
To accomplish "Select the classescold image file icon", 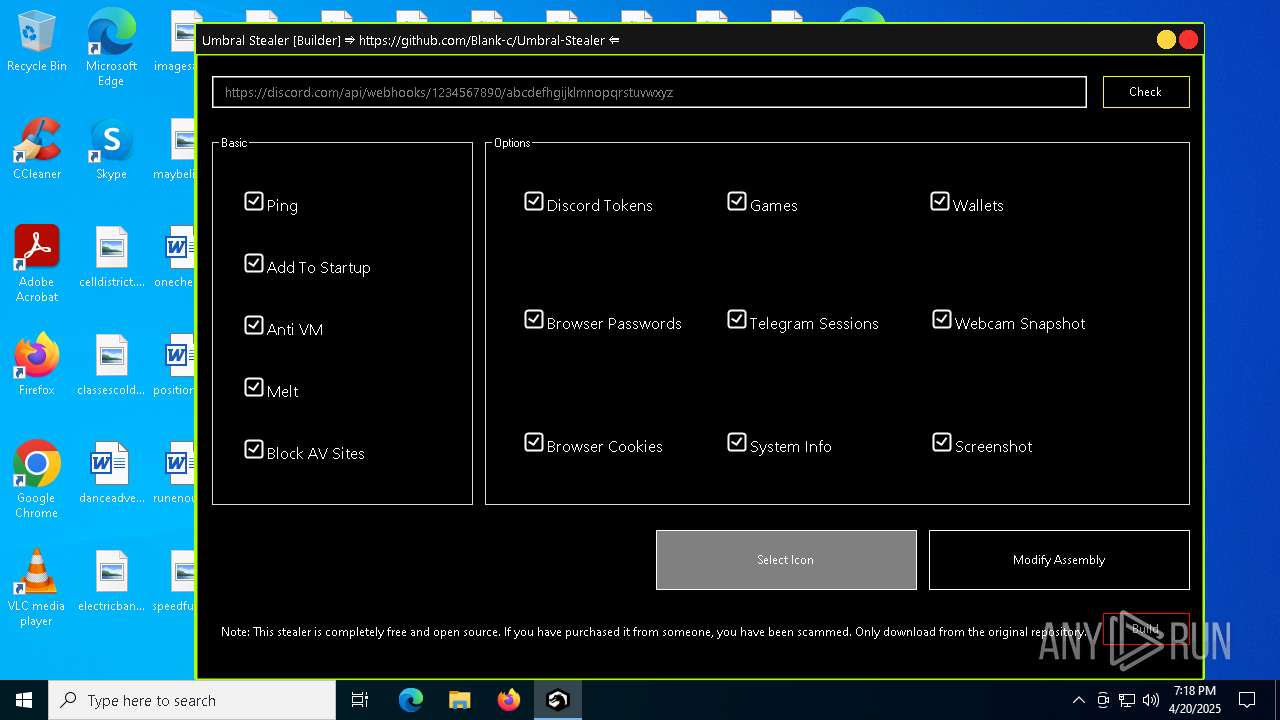I will (111, 365).
